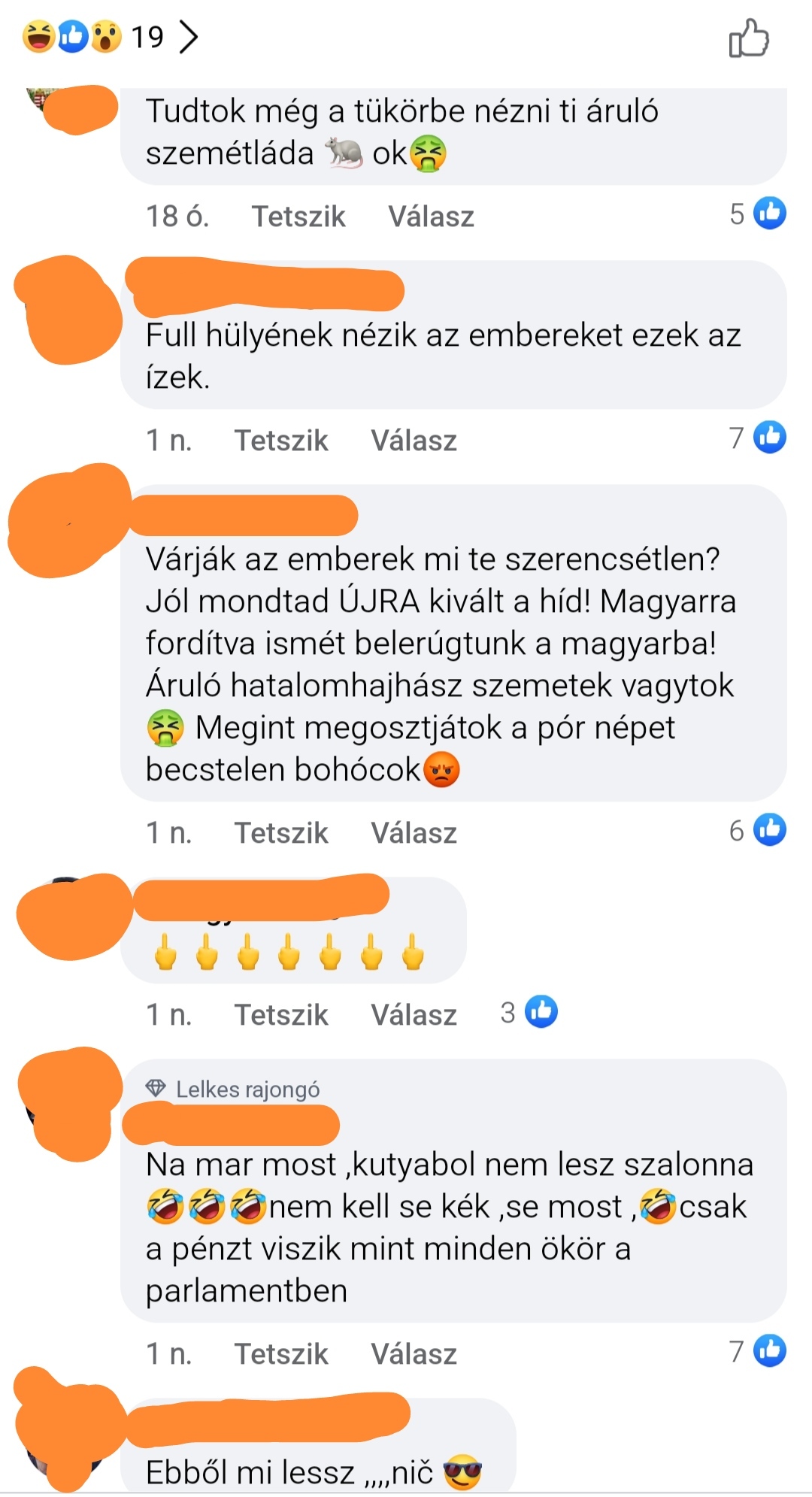This screenshot has height=1497, width=812.
Task: Click Válasz under the 'kutyabol nem lesz szalonna' comment
Action: [x=414, y=1354]
